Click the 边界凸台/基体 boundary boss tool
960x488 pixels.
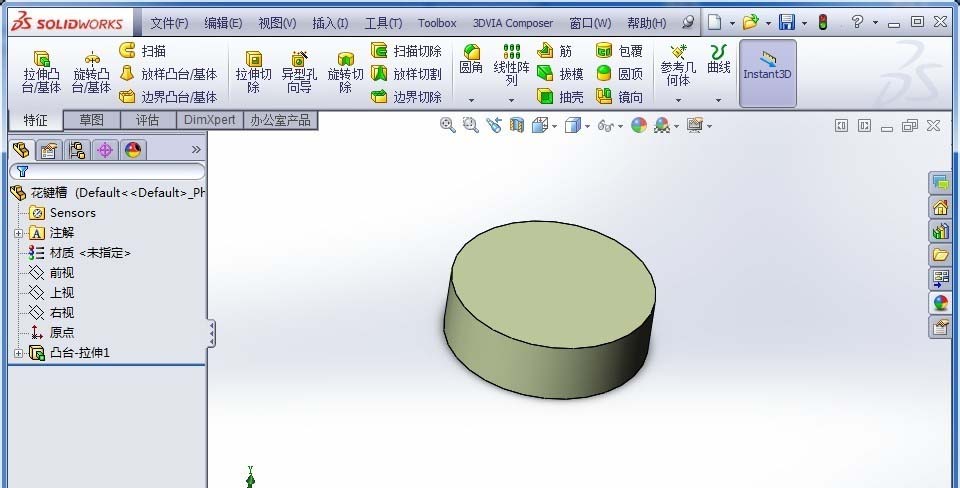168,97
